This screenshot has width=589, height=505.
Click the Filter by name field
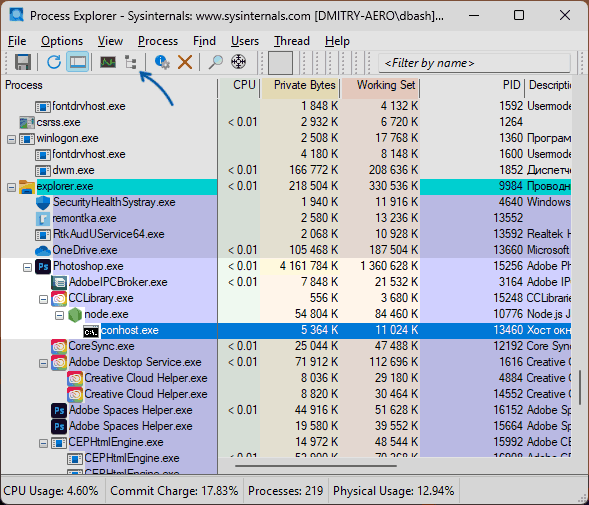474,63
